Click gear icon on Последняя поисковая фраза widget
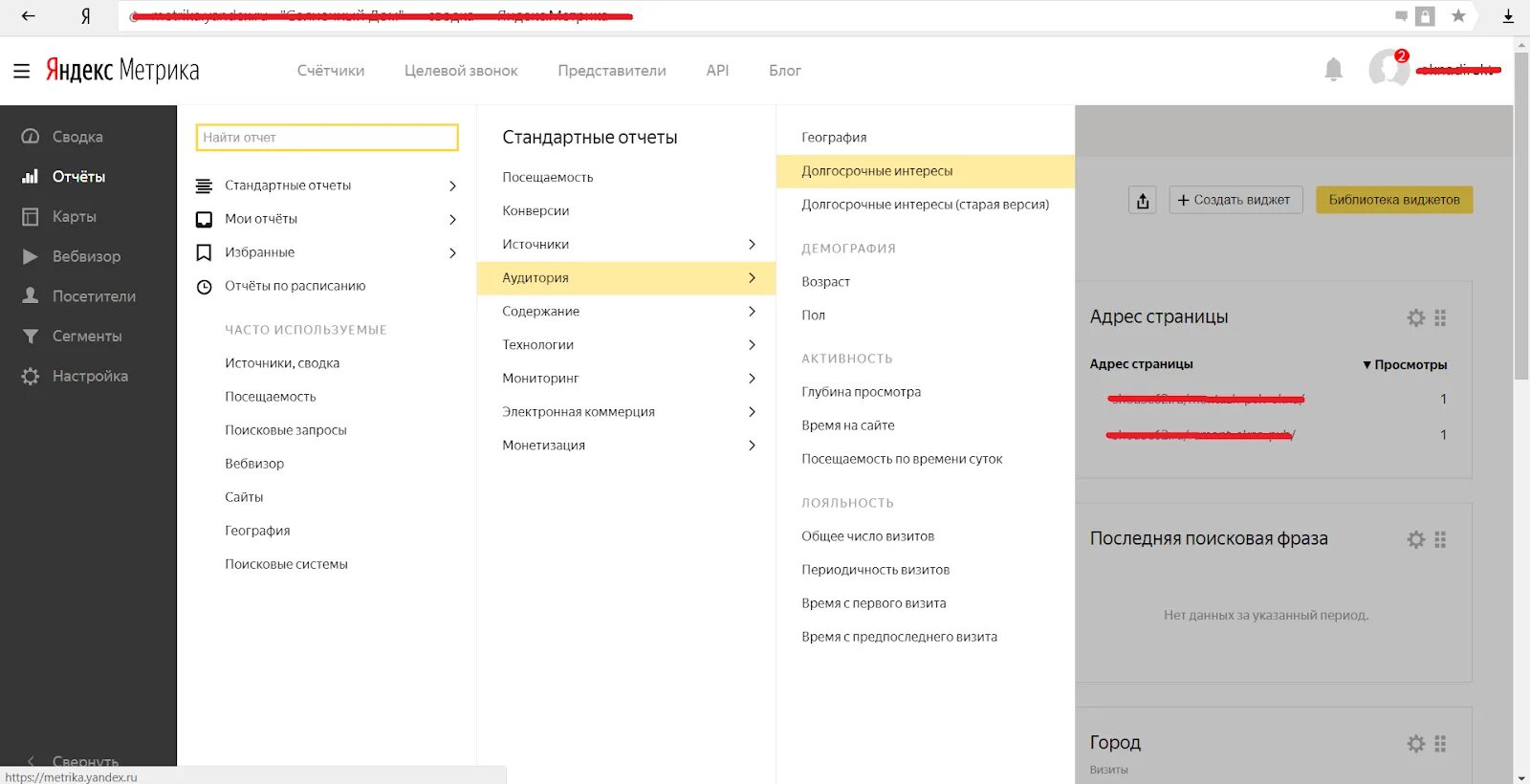This screenshot has width=1530, height=784. pyautogui.click(x=1415, y=539)
